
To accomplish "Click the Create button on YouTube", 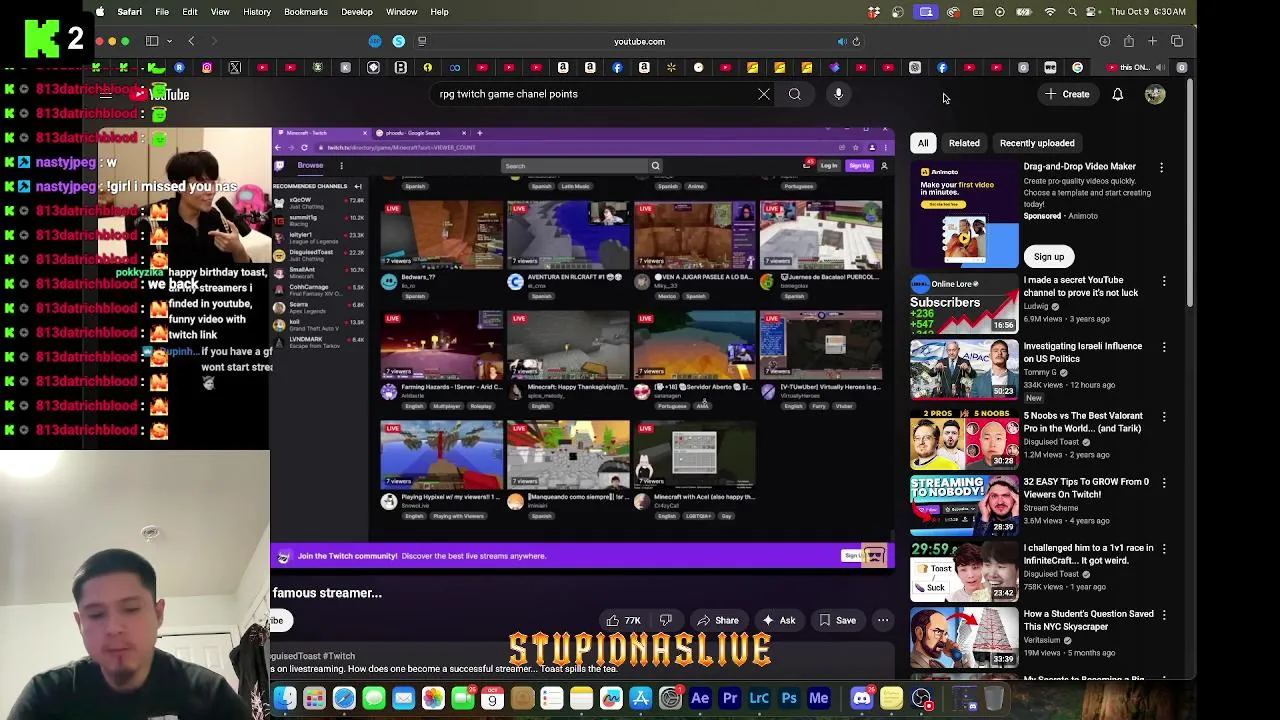I will tap(1068, 94).
